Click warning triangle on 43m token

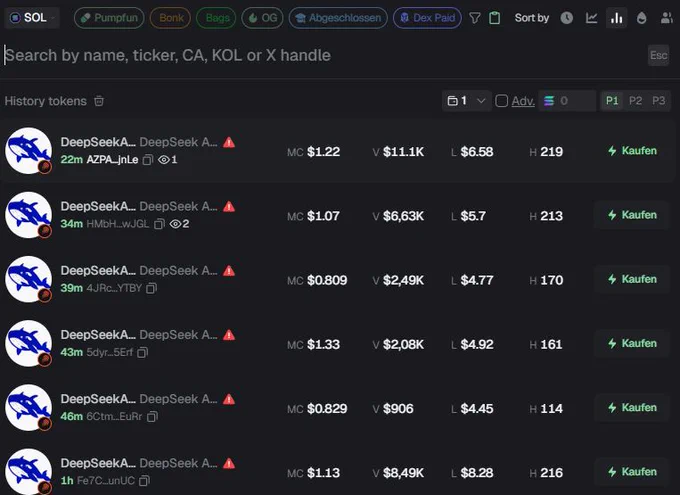point(229,335)
